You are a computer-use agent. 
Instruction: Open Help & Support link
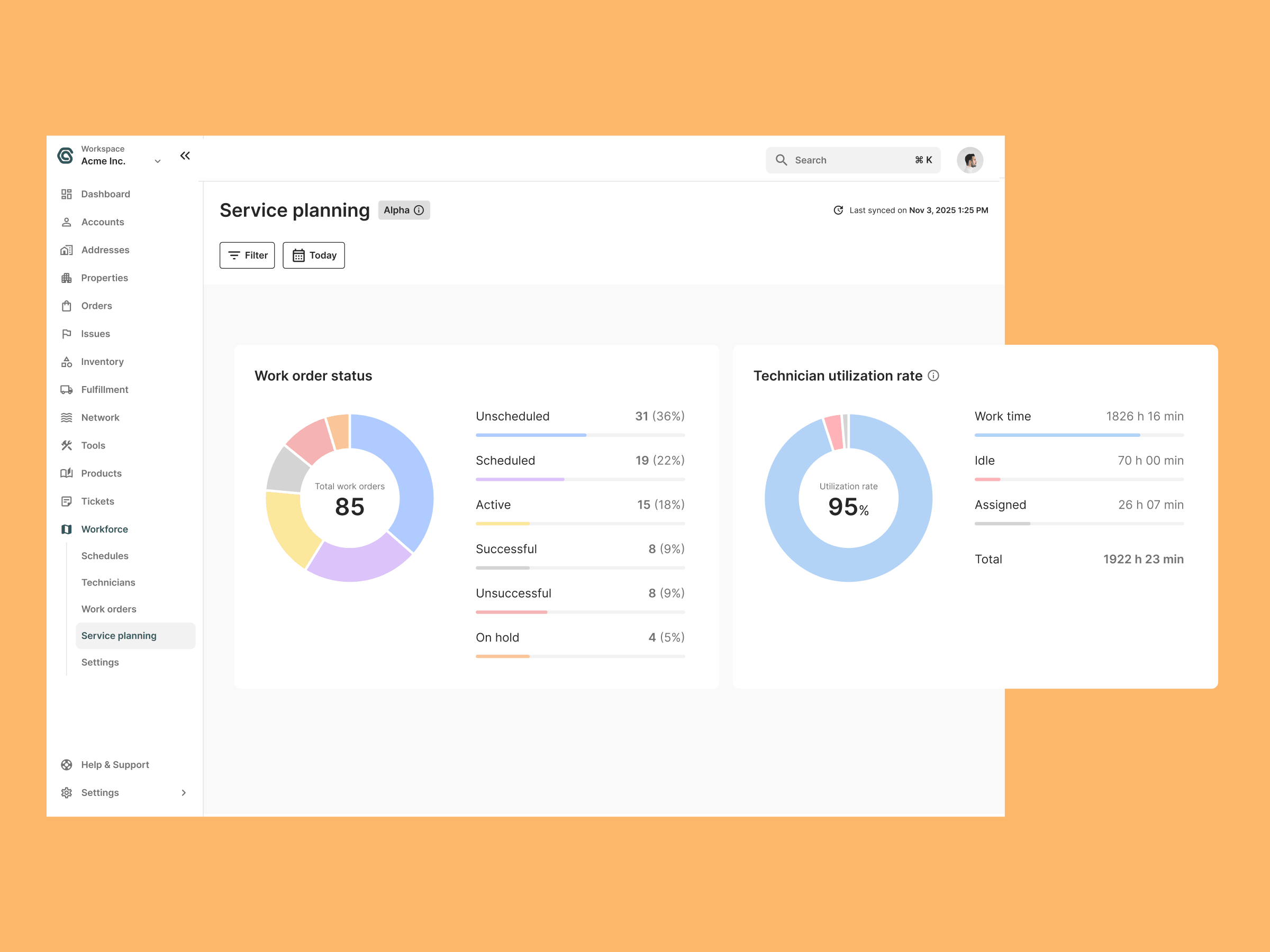click(114, 764)
